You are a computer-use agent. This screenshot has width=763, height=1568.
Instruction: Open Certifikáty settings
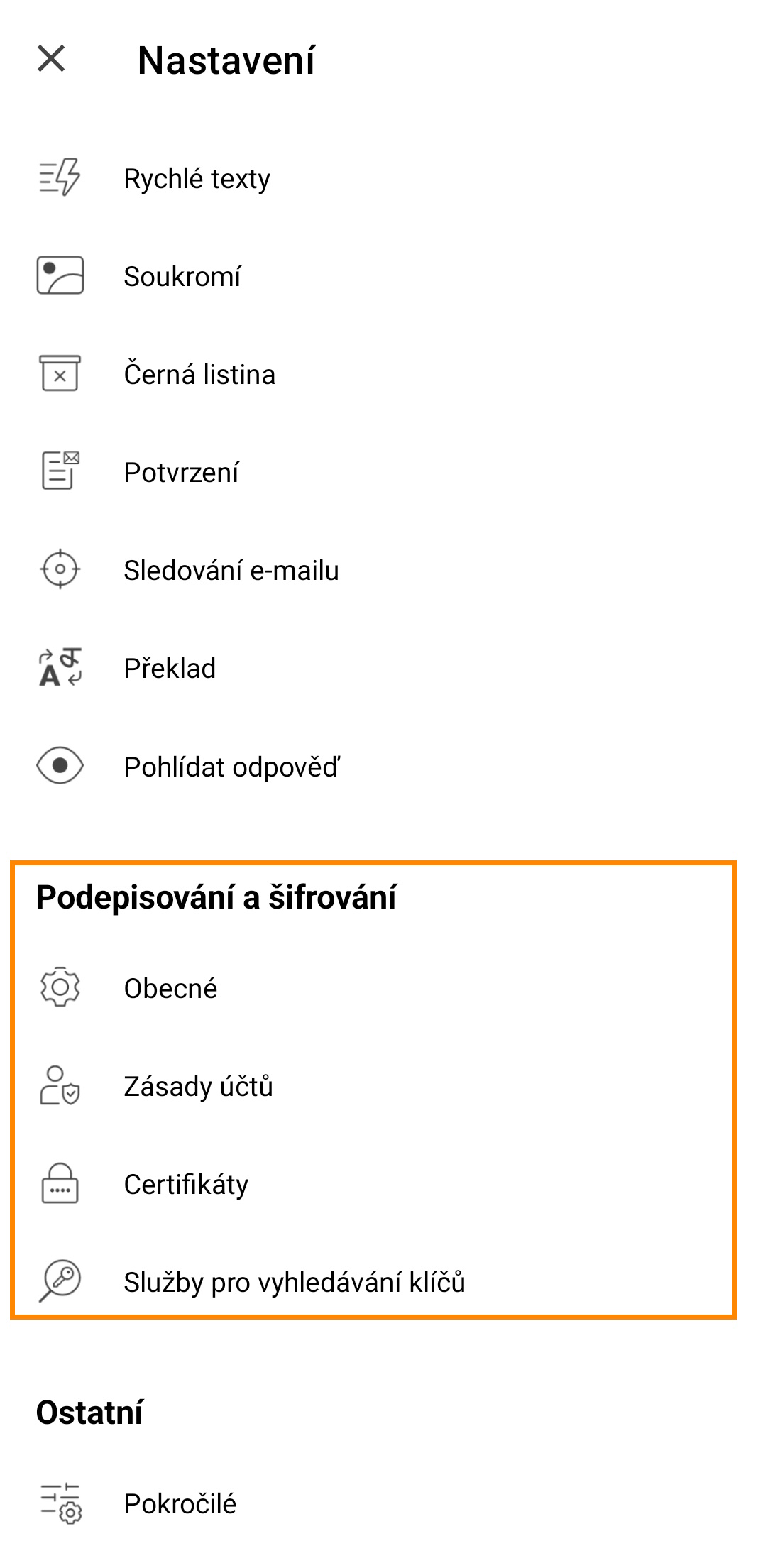pos(186,1185)
